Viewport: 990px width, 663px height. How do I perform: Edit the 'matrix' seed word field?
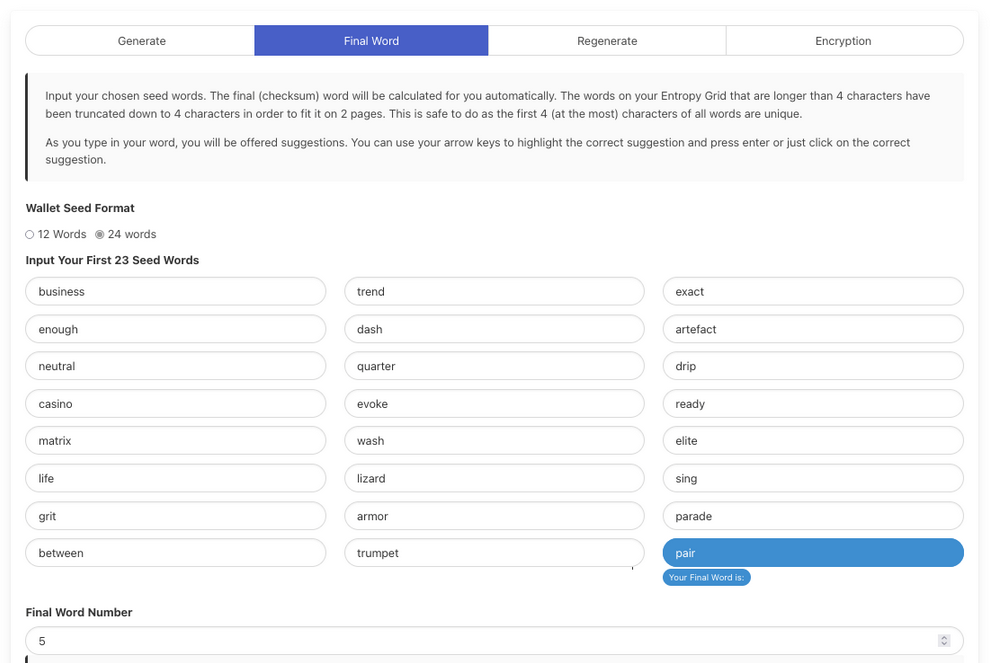[x=175, y=440]
